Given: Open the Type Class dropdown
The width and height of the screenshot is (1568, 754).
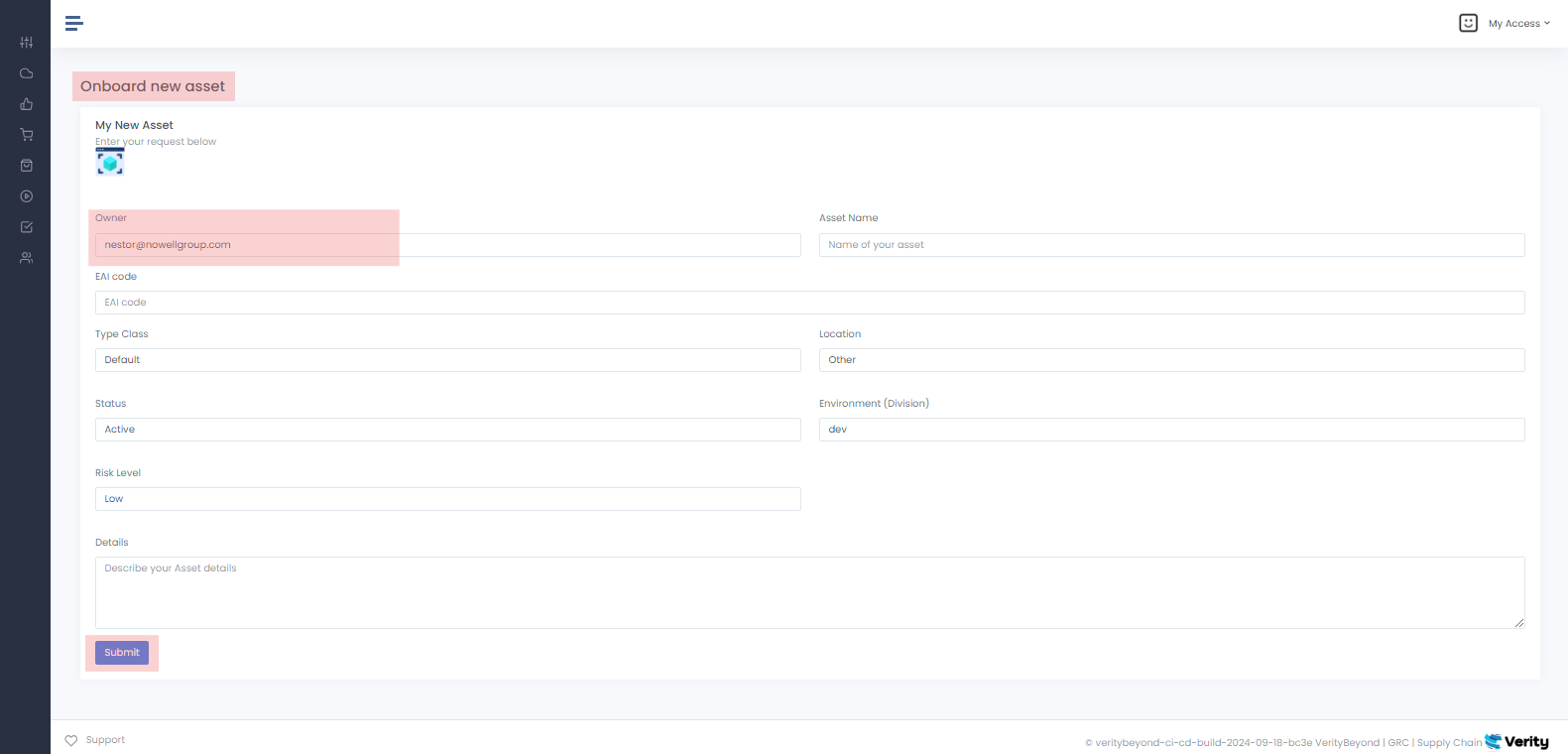Looking at the screenshot, I should point(447,360).
